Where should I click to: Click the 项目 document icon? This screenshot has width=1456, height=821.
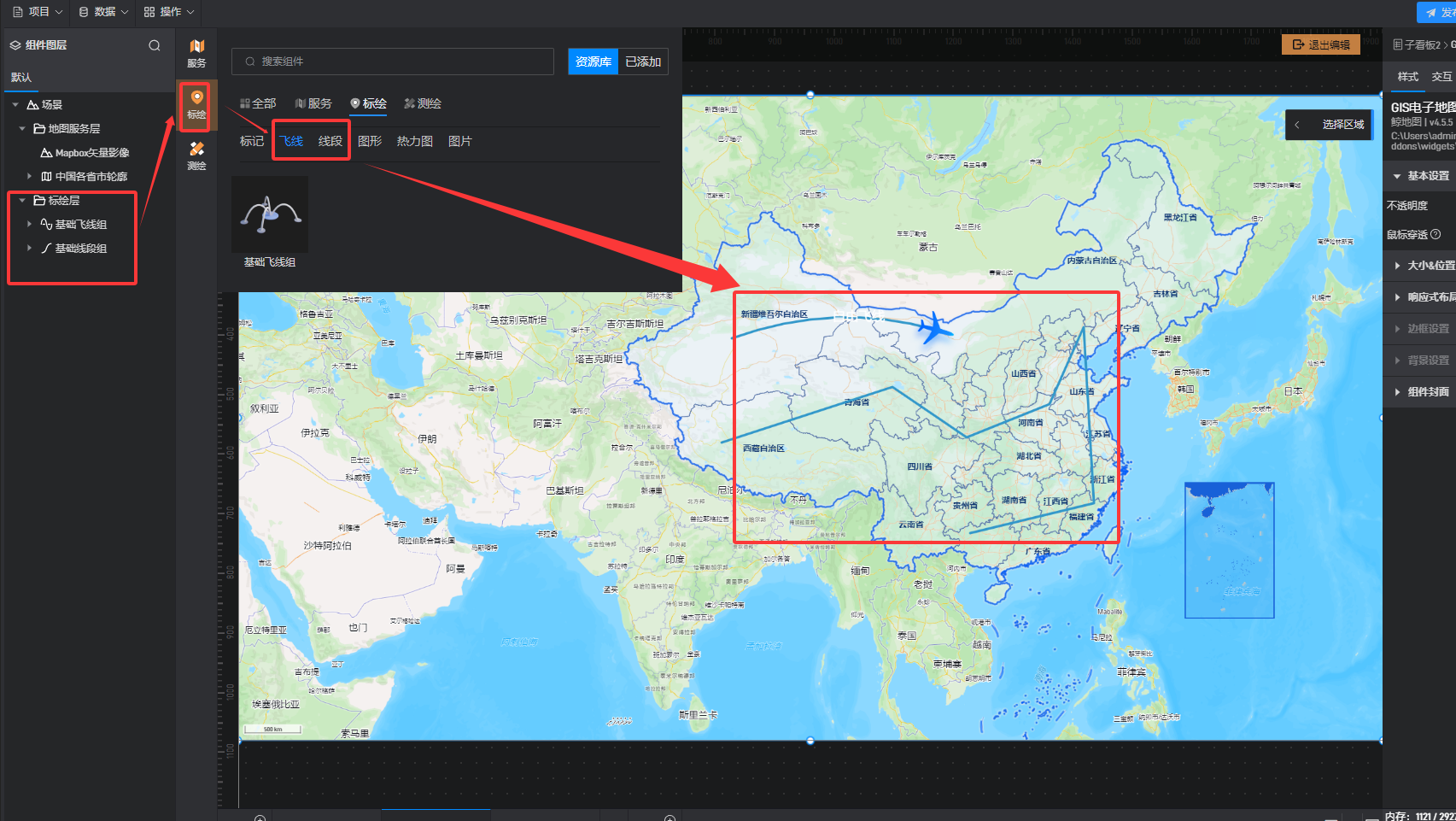coord(18,12)
